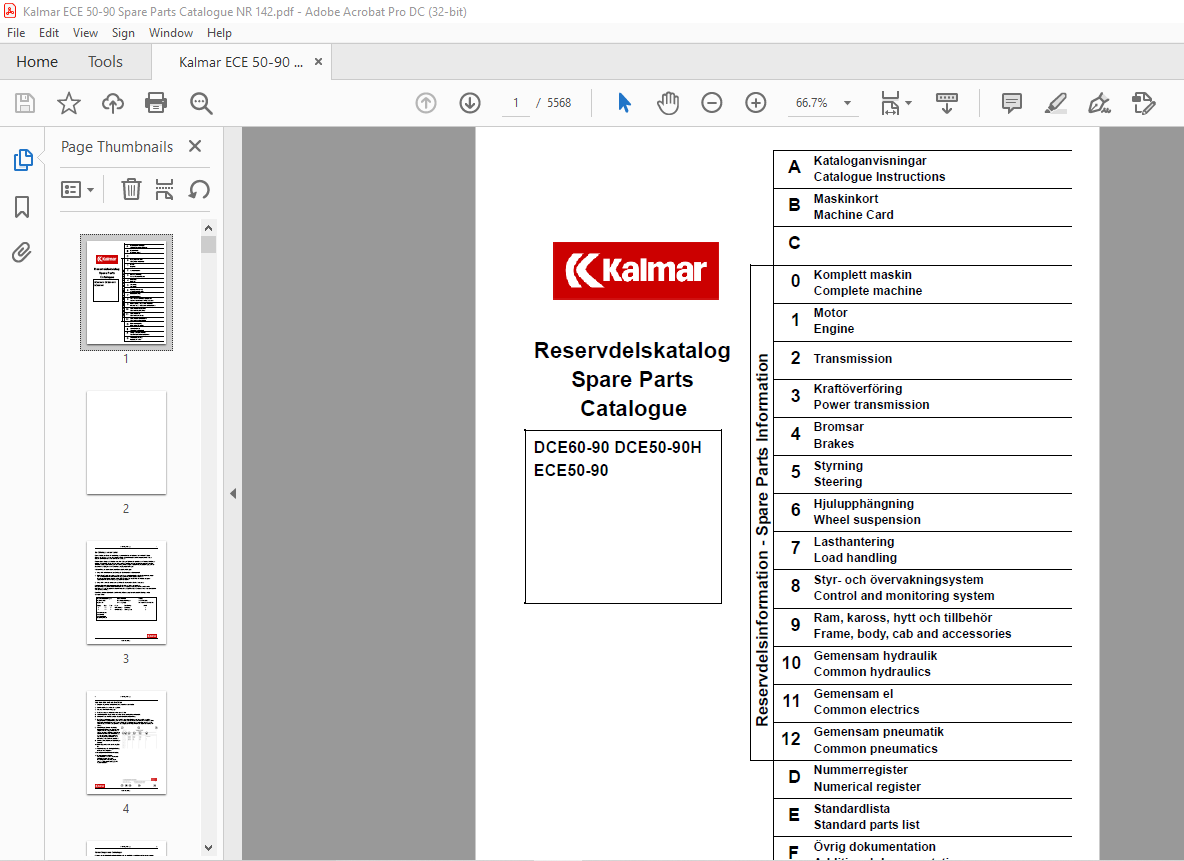Switch to the Tools tab
This screenshot has width=1184, height=861.
point(105,62)
